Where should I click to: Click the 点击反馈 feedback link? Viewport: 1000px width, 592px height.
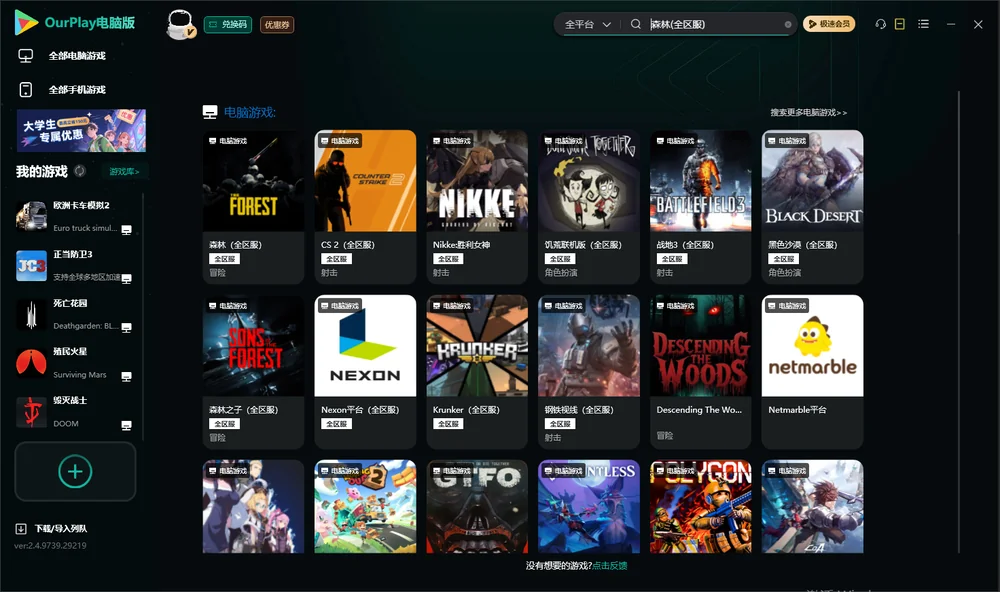click(x=610, y=566)
